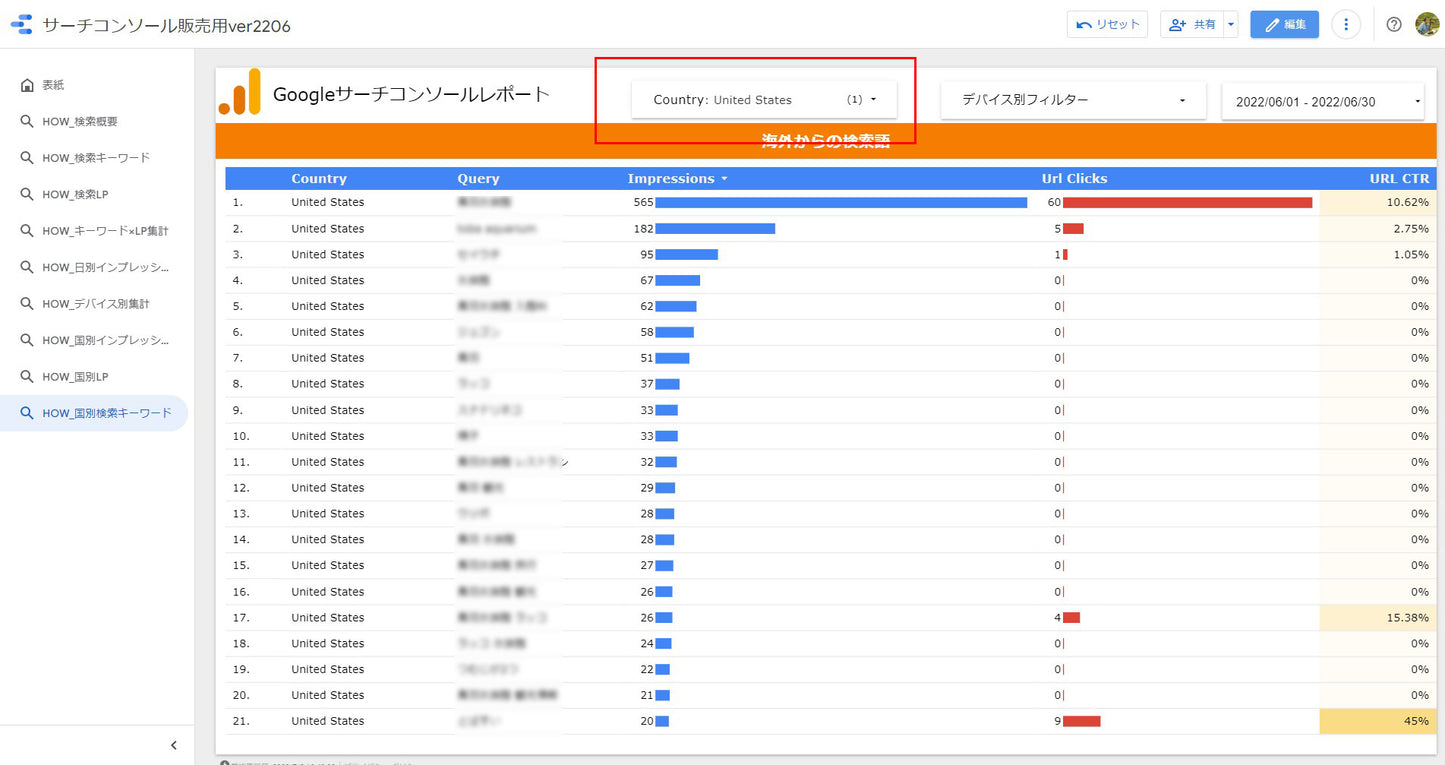Screen dimensions: 1445x765
Task: Open the vertical three-dot options menu
Action: (x=1346, y=24)
